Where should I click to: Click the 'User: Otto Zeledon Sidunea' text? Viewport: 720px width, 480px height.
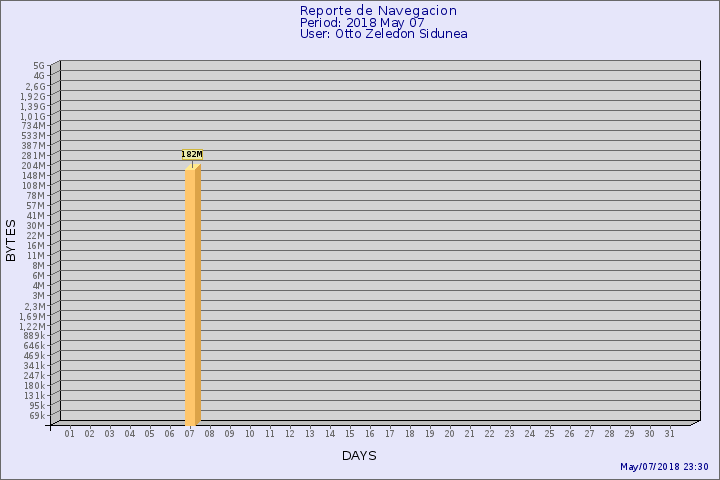(383, 34)
